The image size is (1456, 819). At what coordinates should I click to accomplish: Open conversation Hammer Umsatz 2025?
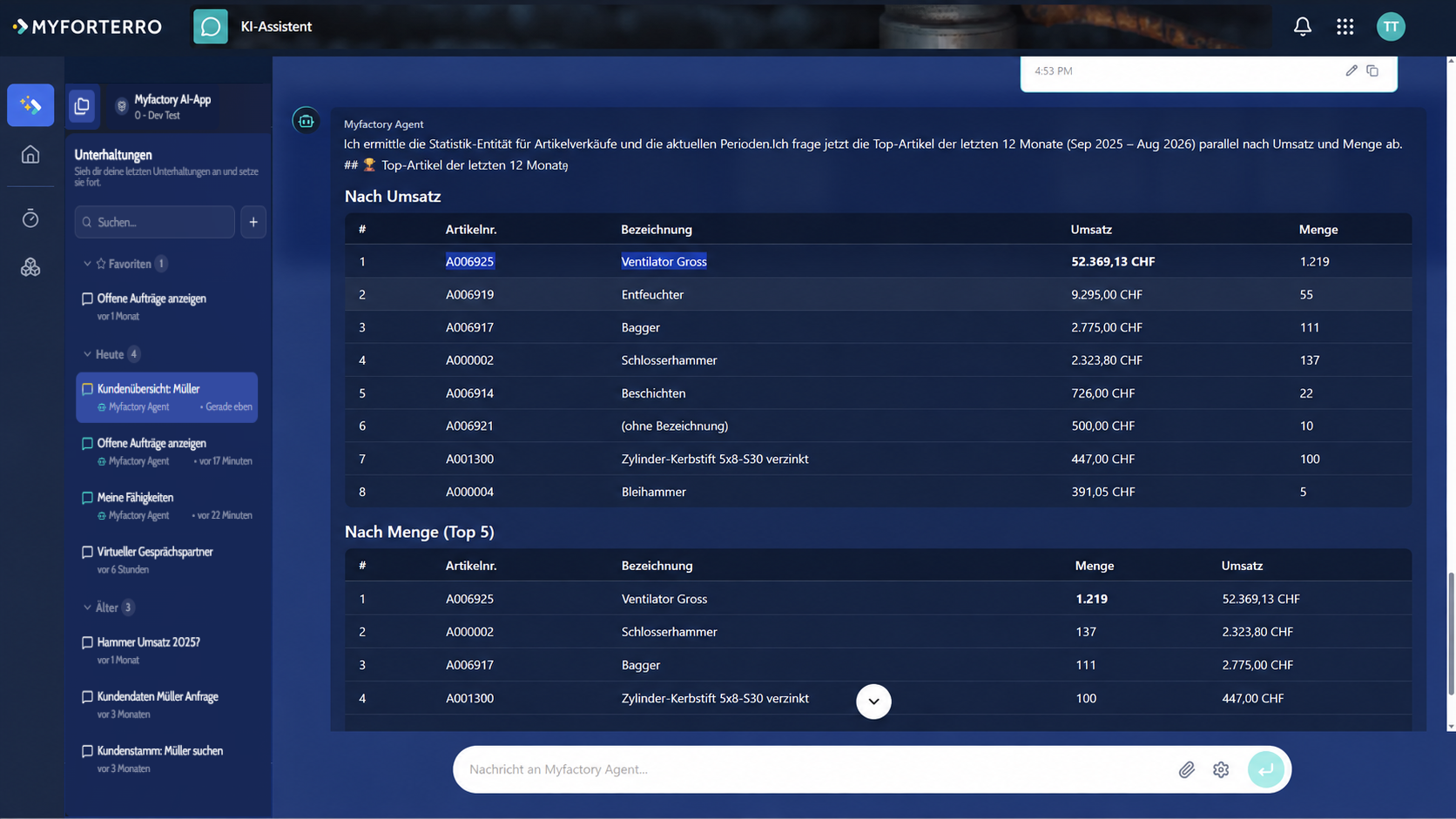pos(166,650)
